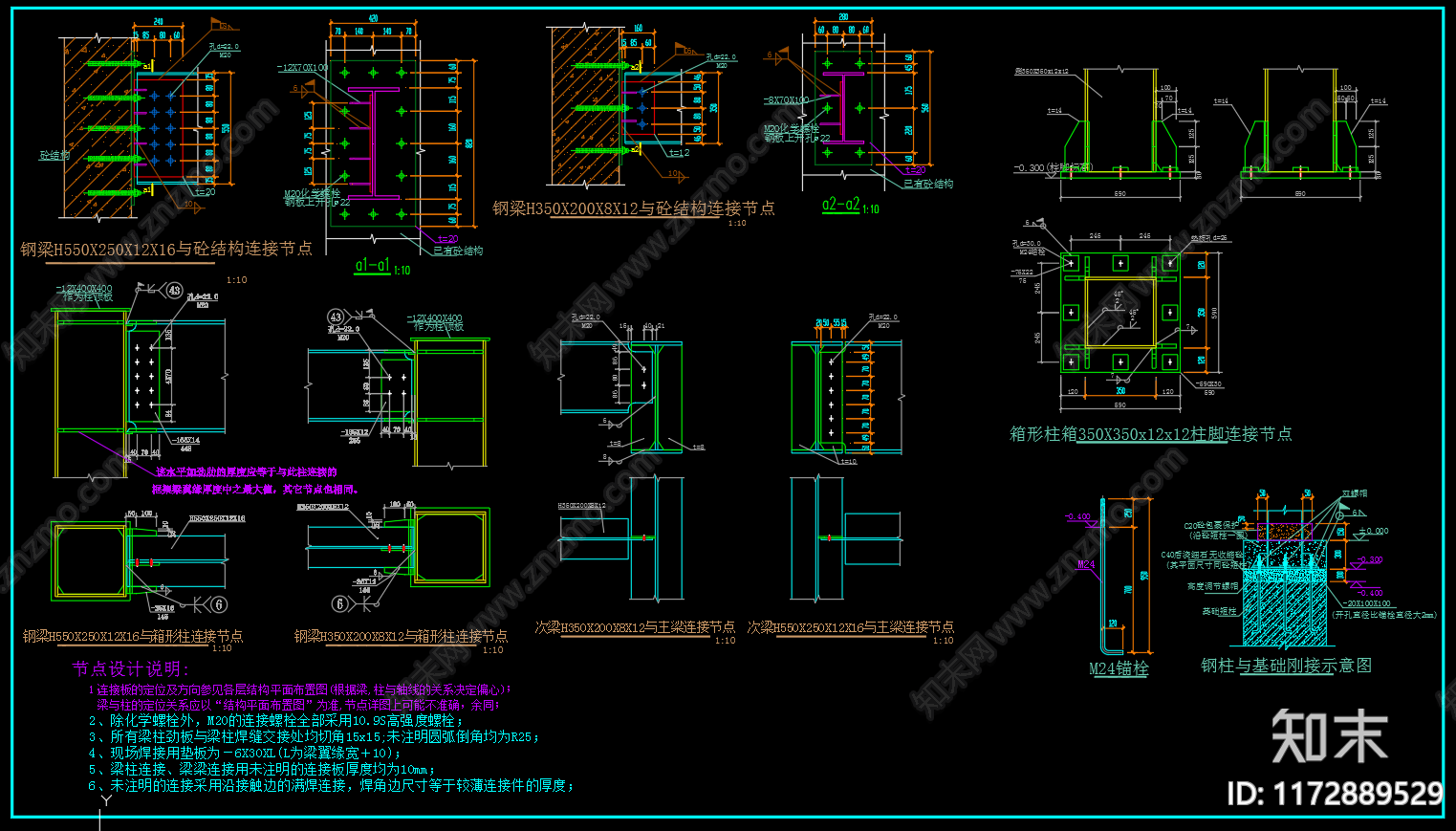1456x831 pixels.
Task: Select the "C20砼包裹保护" label
Action: tap(1212, 526)
